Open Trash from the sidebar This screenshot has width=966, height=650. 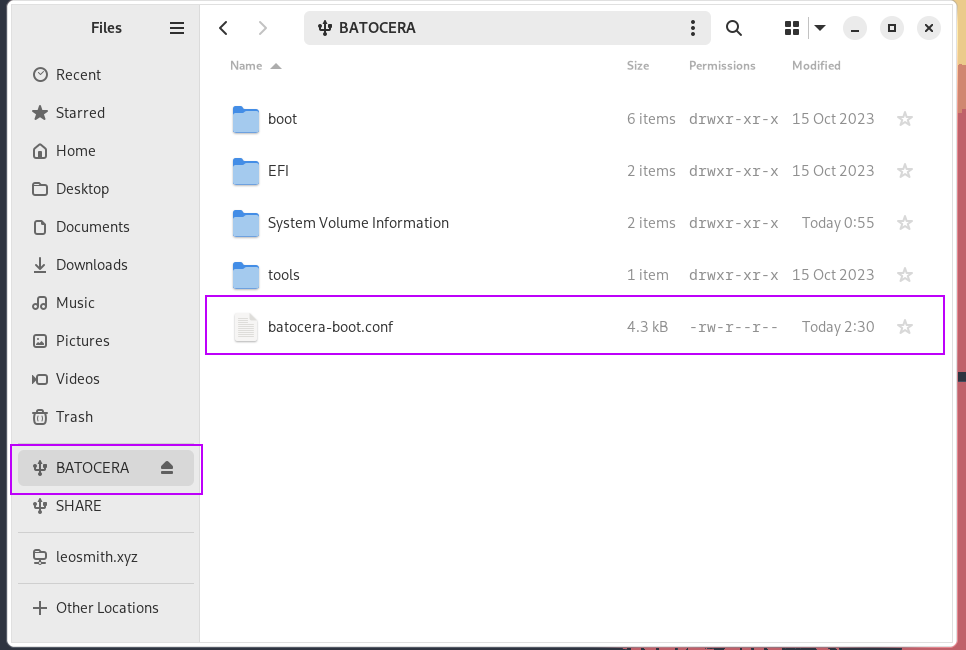click(x=74, y=417)
